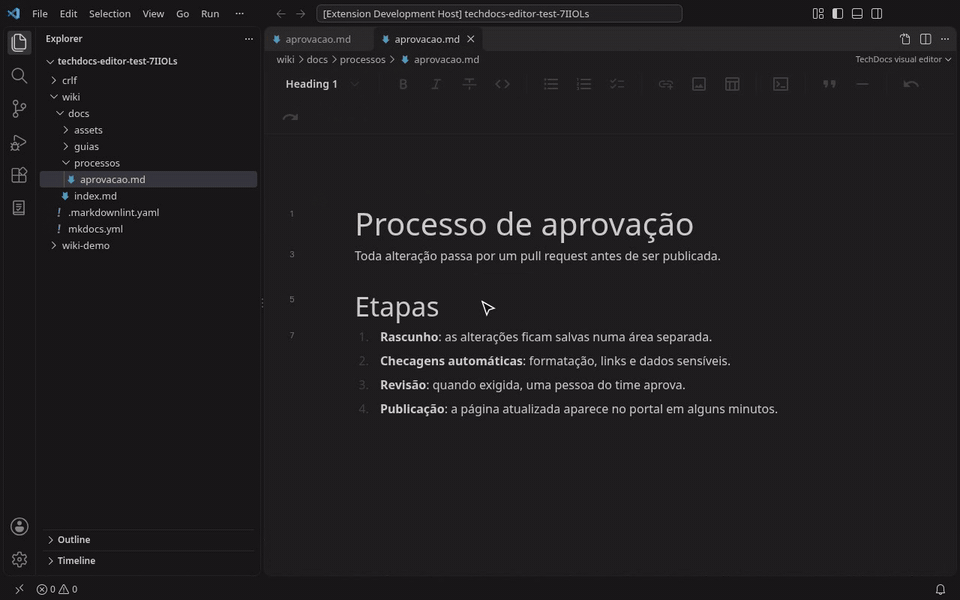
Task: Open the Run menu
Action: 210,13
